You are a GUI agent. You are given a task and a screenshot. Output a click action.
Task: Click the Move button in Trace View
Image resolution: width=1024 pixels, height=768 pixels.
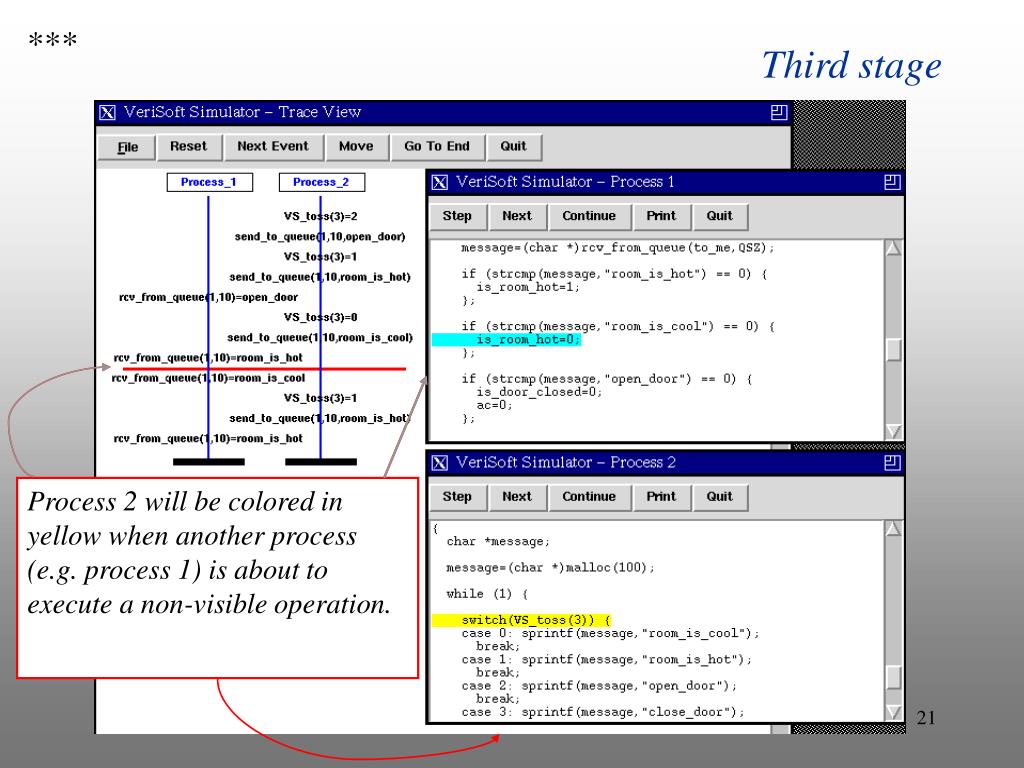coord(356,147)
